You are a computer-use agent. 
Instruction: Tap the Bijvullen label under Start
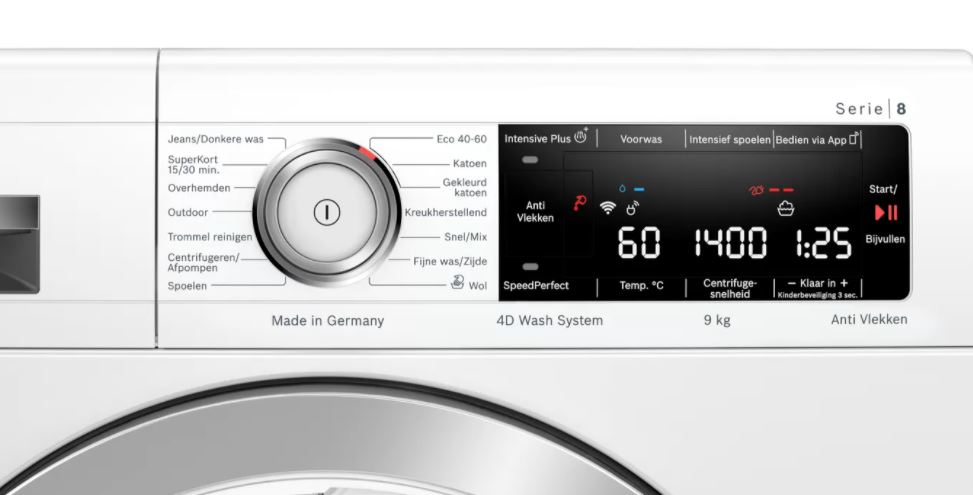(886, 239)
